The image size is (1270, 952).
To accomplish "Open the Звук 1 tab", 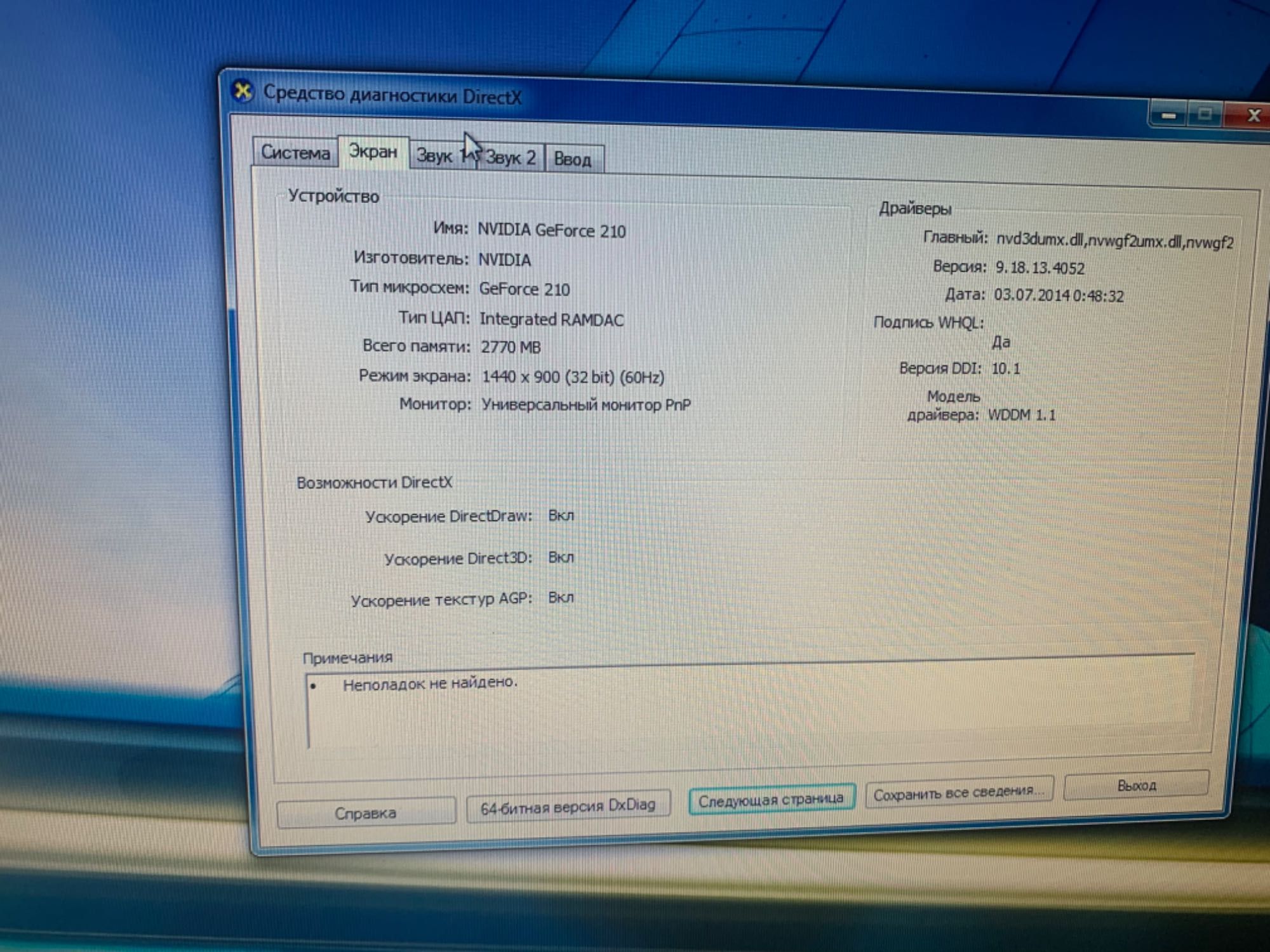I will pyautogui.click(x=443, y=155).
